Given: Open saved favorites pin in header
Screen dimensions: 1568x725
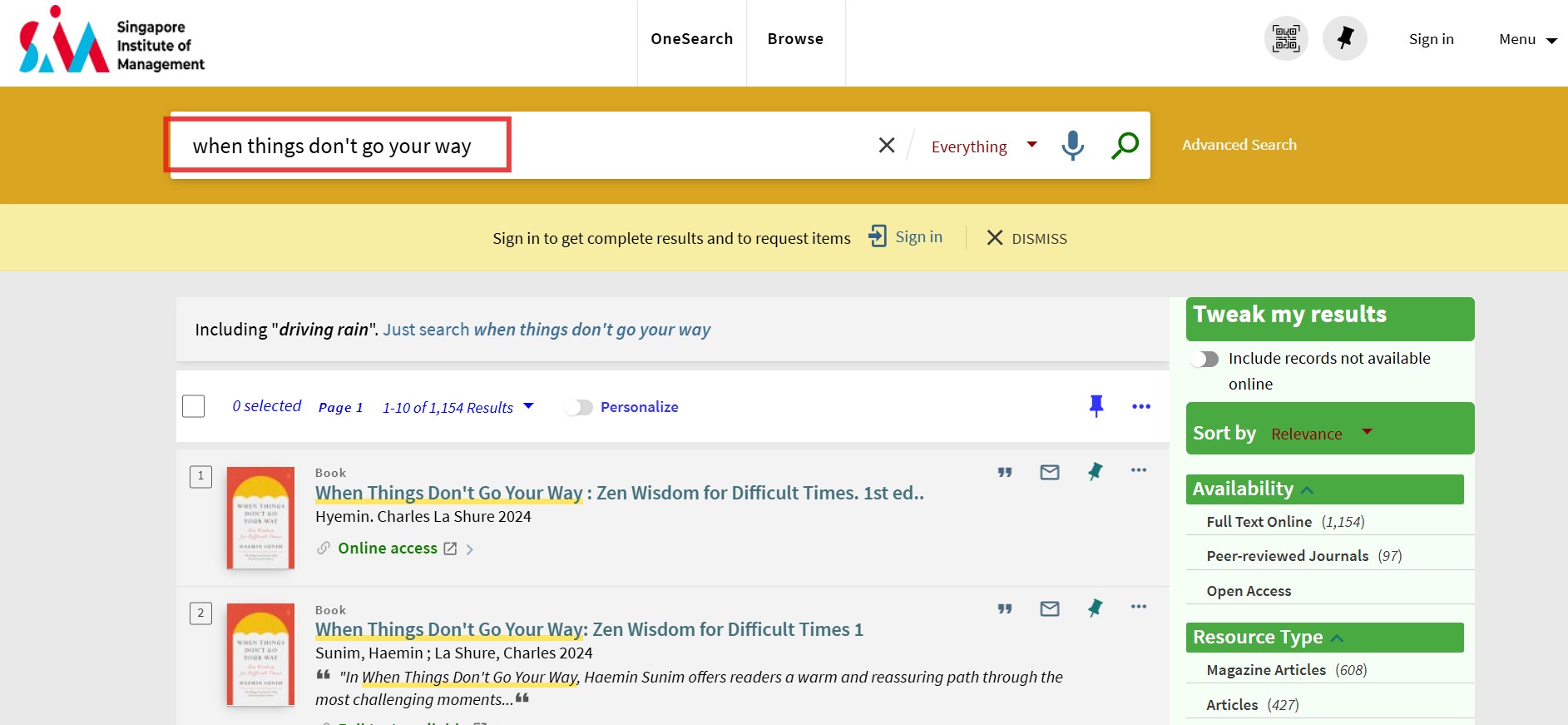Looking at the screenshot, I should coord(1345,38).
